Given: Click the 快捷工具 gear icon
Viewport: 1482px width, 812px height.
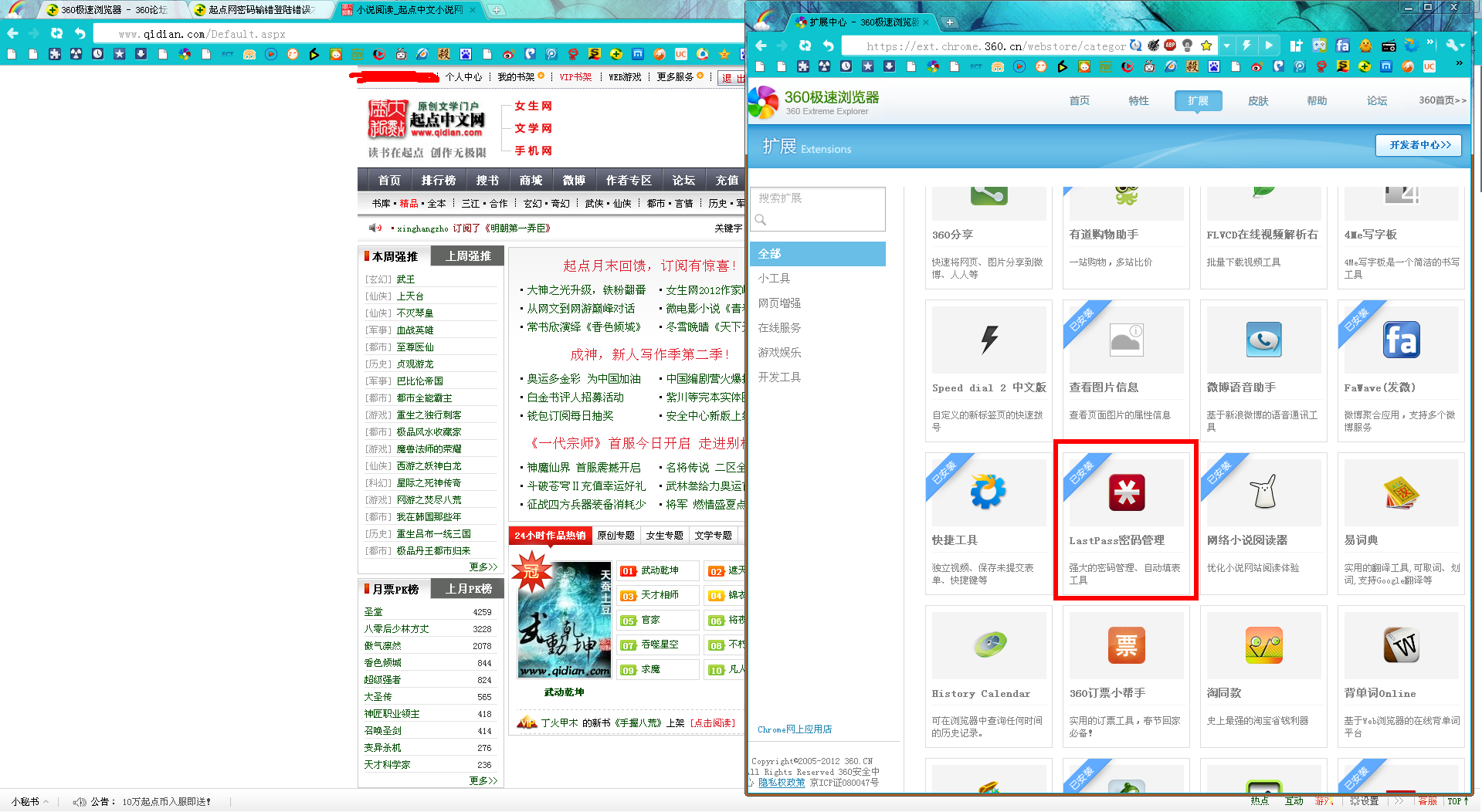Looking at the screenshot, I should 988,492.
